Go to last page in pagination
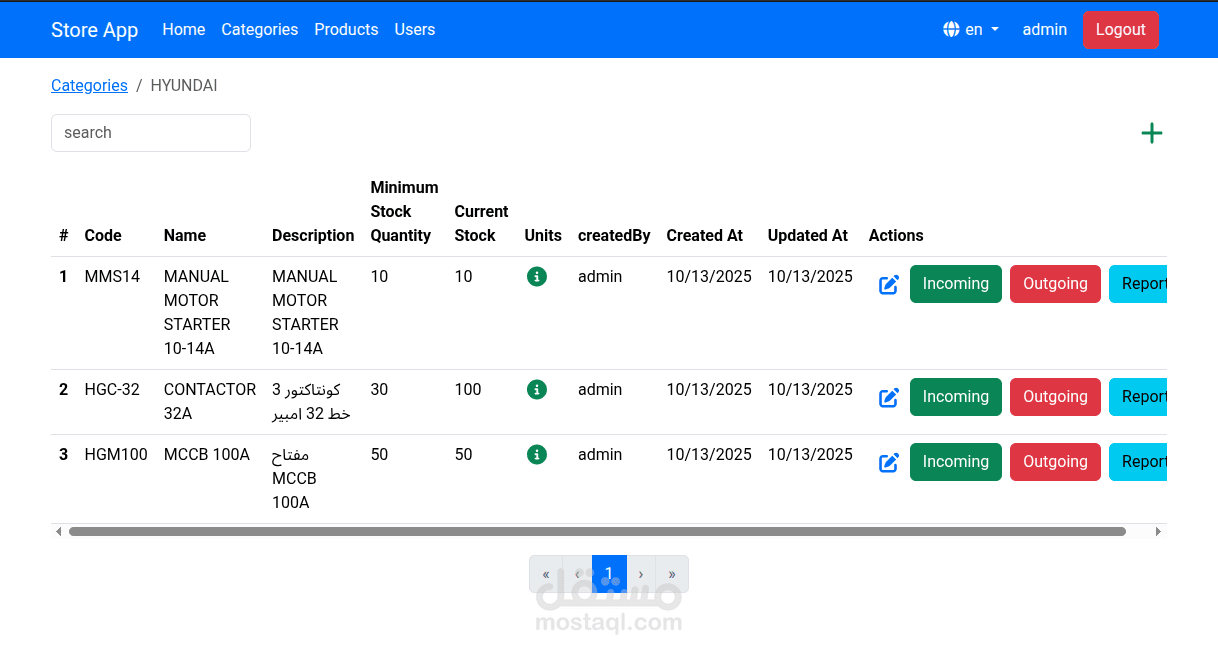Viewport: 1218px width, 648px height. (x=672, y=574)
